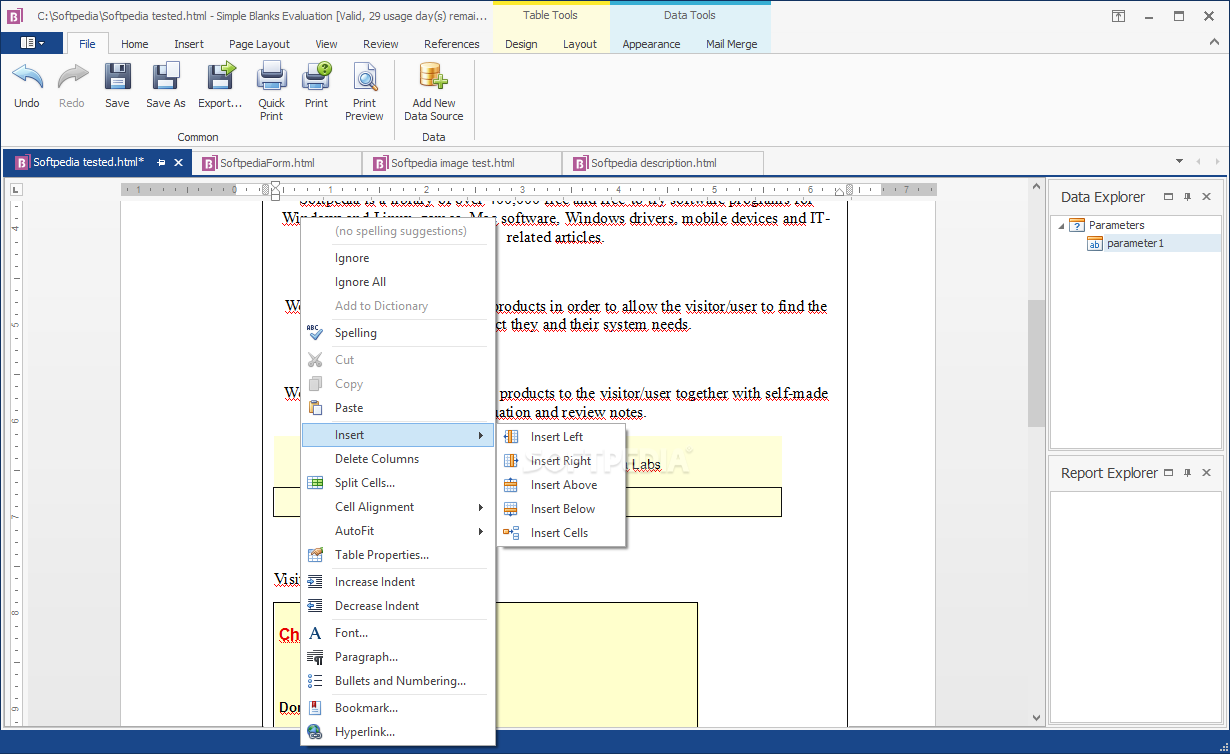Close the Softpedia tested.html tab

[x=179, y=162]
